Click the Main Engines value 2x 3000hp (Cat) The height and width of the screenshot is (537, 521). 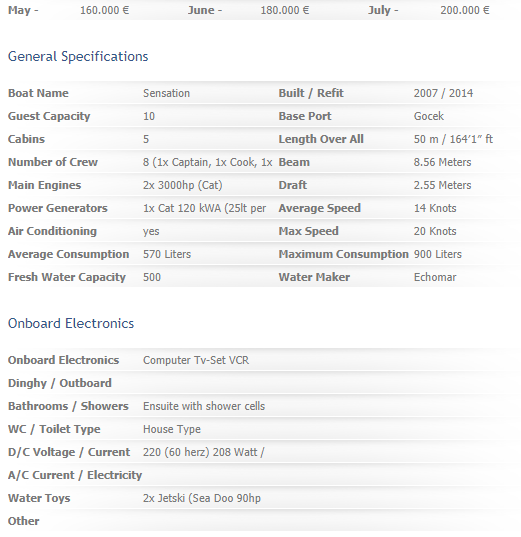point(183,185)
